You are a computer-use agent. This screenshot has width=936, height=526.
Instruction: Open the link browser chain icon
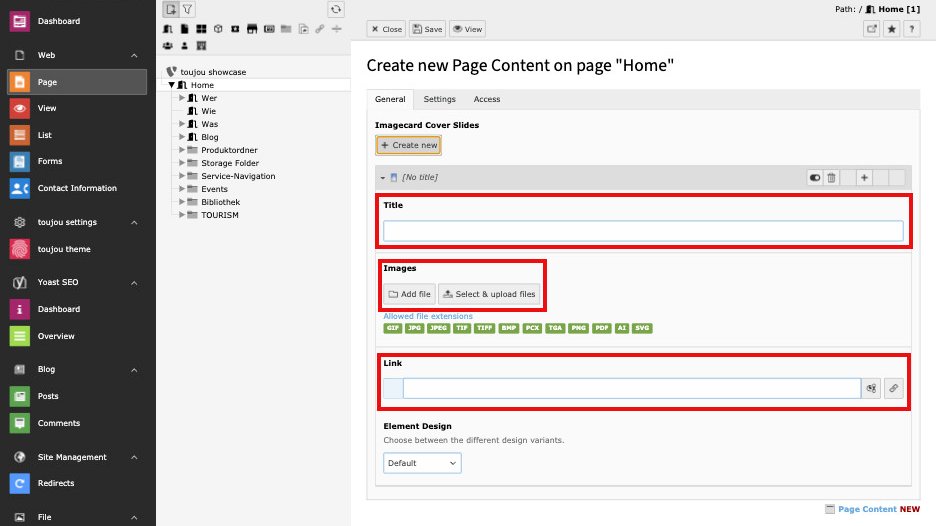(893, 388)
